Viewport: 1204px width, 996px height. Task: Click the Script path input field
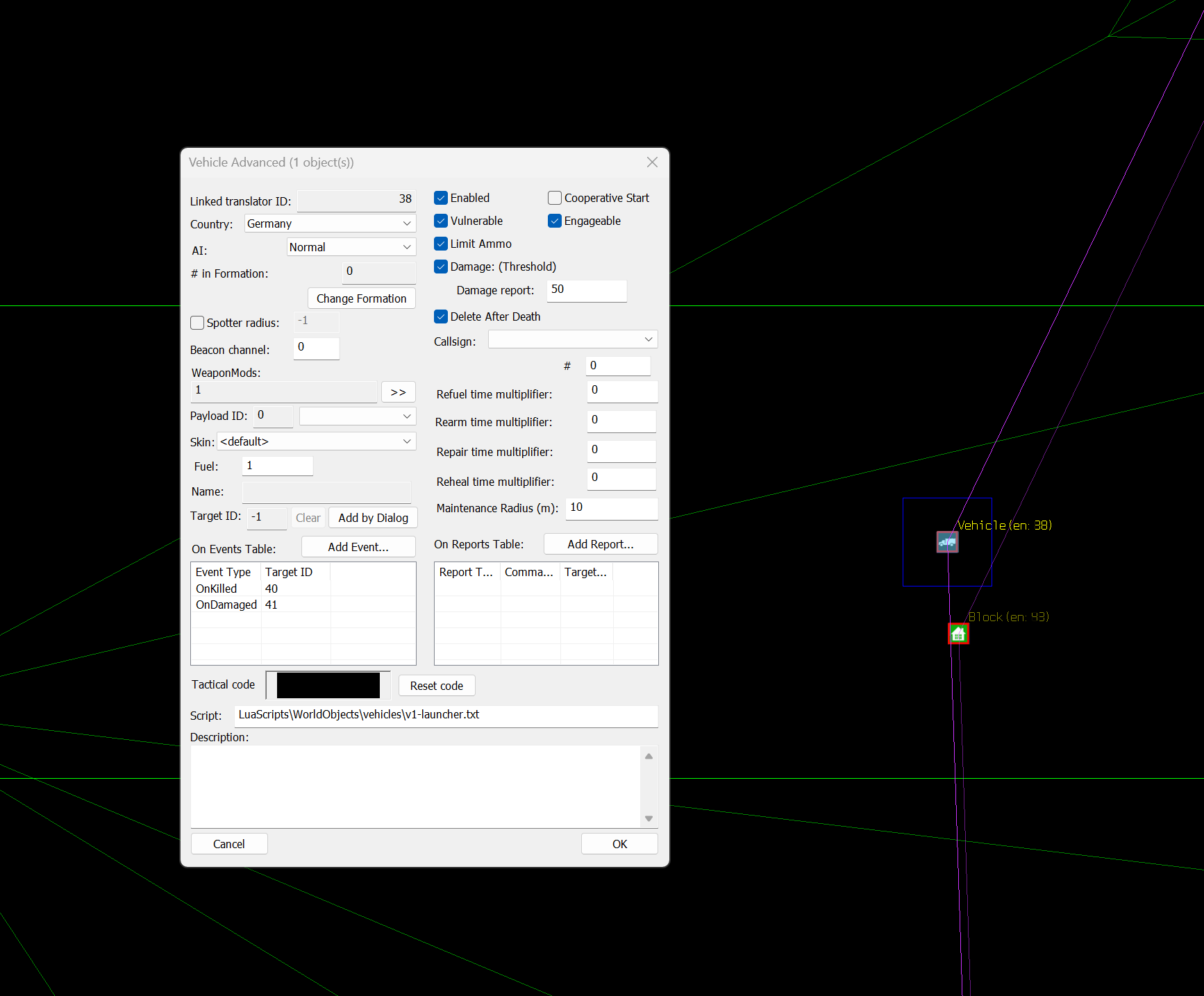click(x=446, y=716)
